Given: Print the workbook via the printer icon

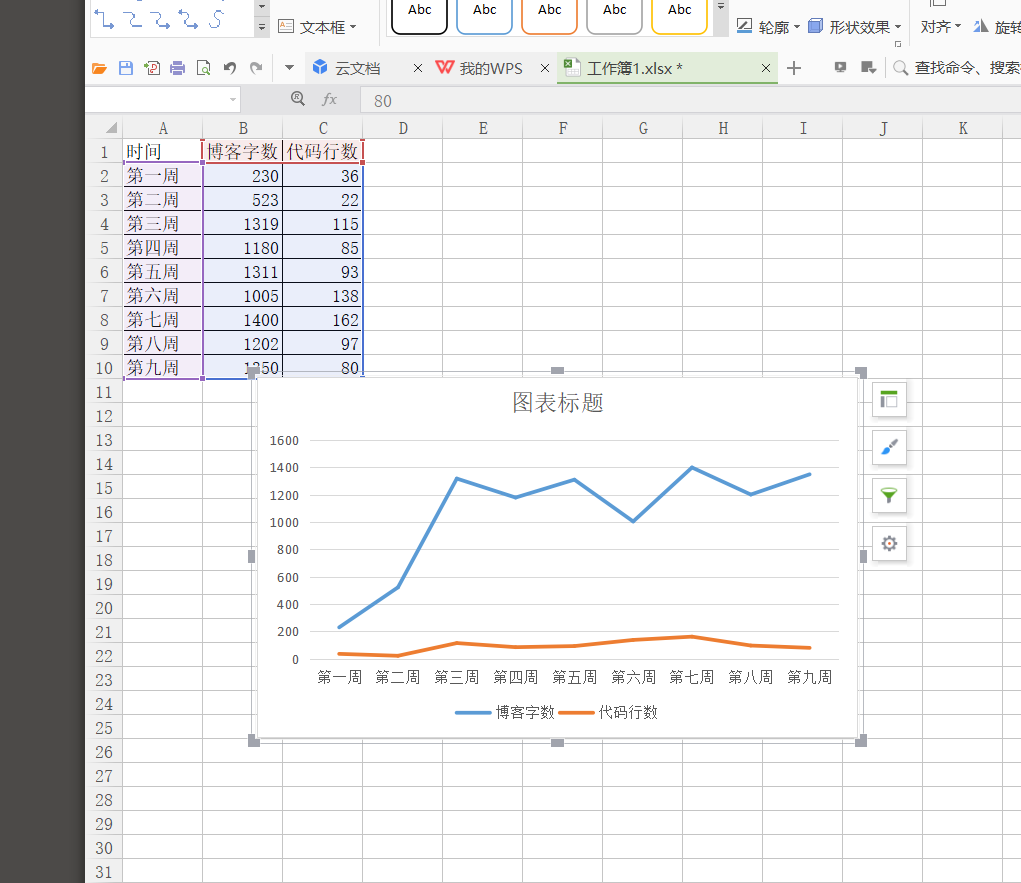Looking at the screenshot, I should (x=177, y=68).
